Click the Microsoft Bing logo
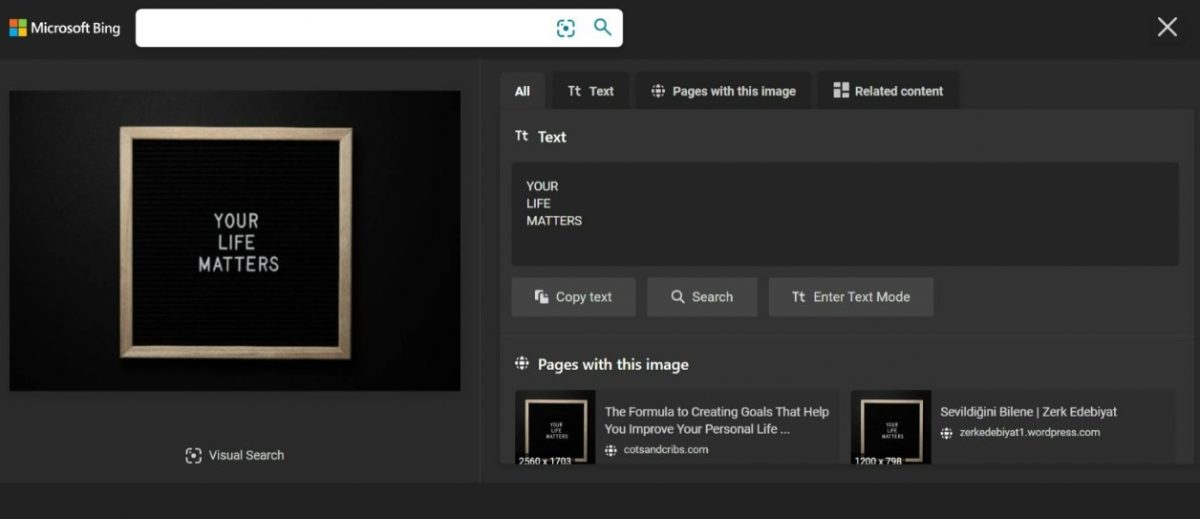 [x=65, y=28]
